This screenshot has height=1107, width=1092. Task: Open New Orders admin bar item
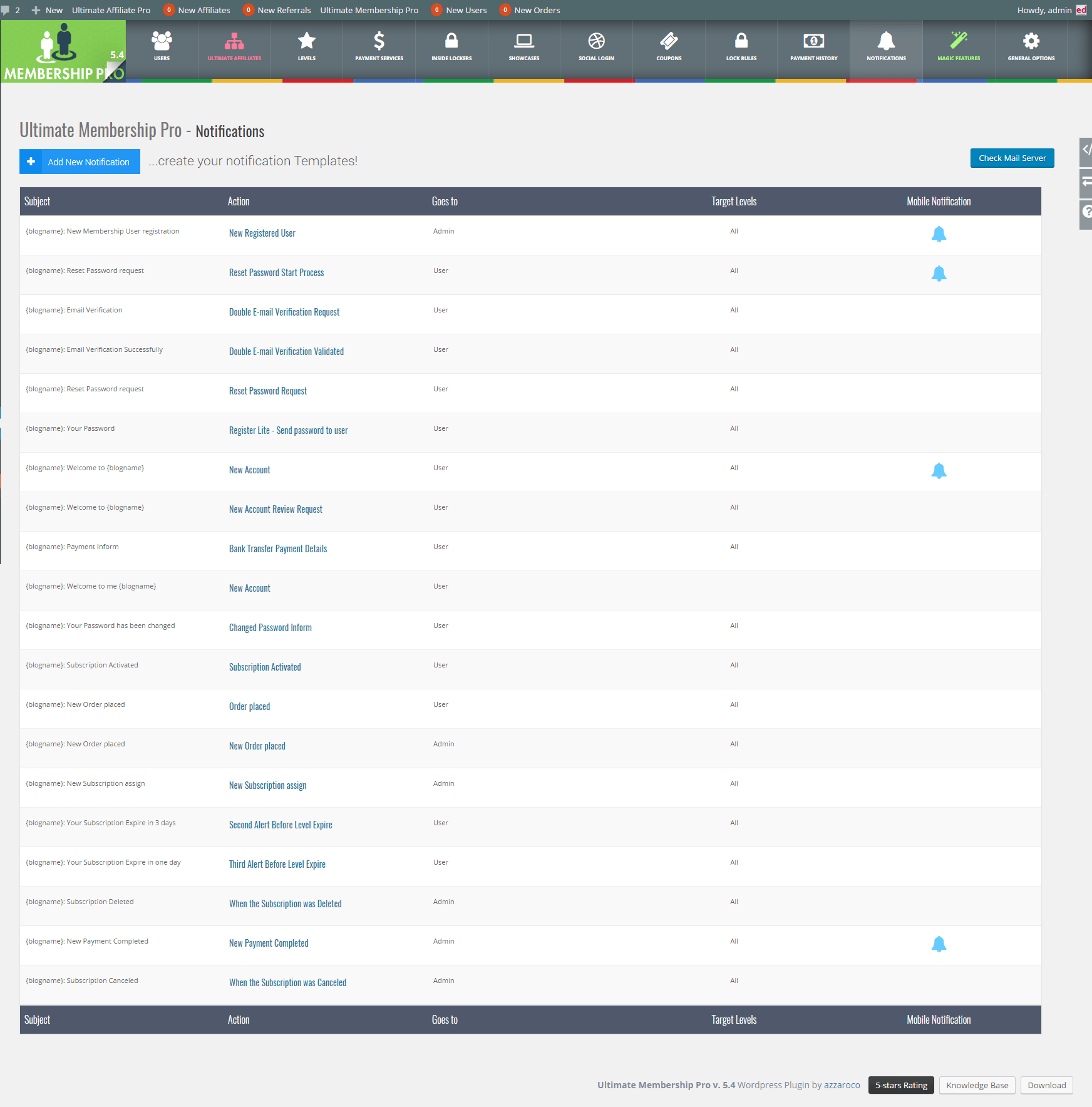tap(530, 10)
